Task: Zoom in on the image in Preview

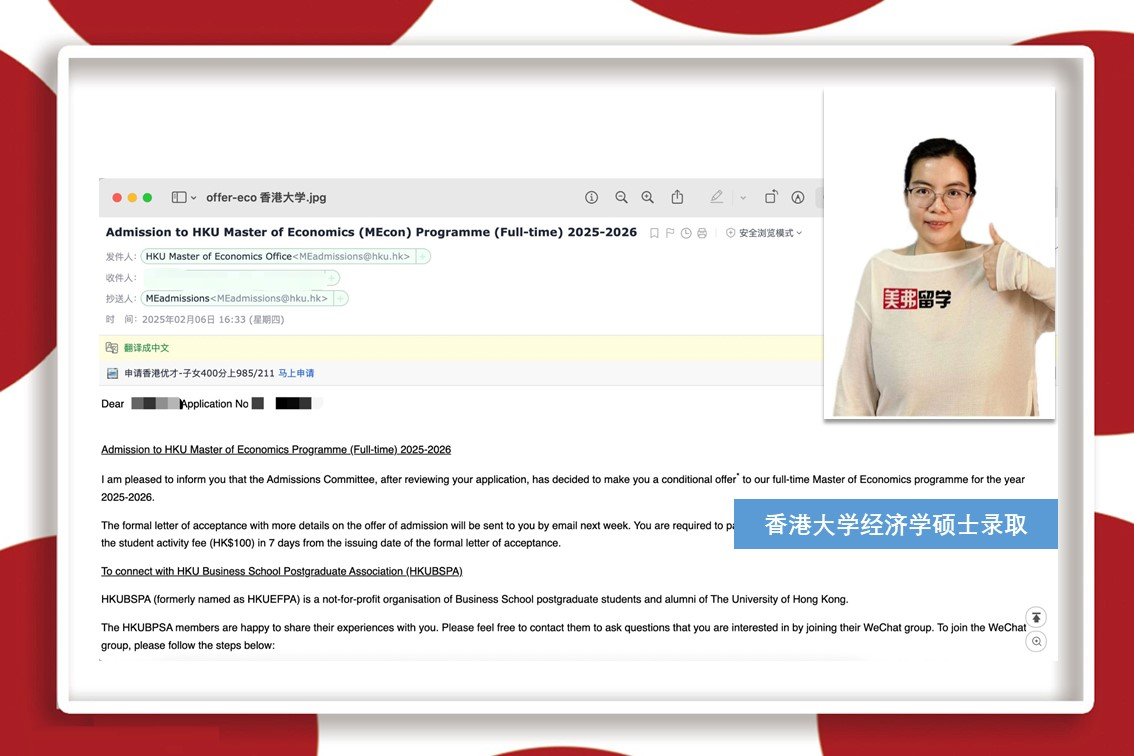Action: pyautogui.click(x=647, y=198)
